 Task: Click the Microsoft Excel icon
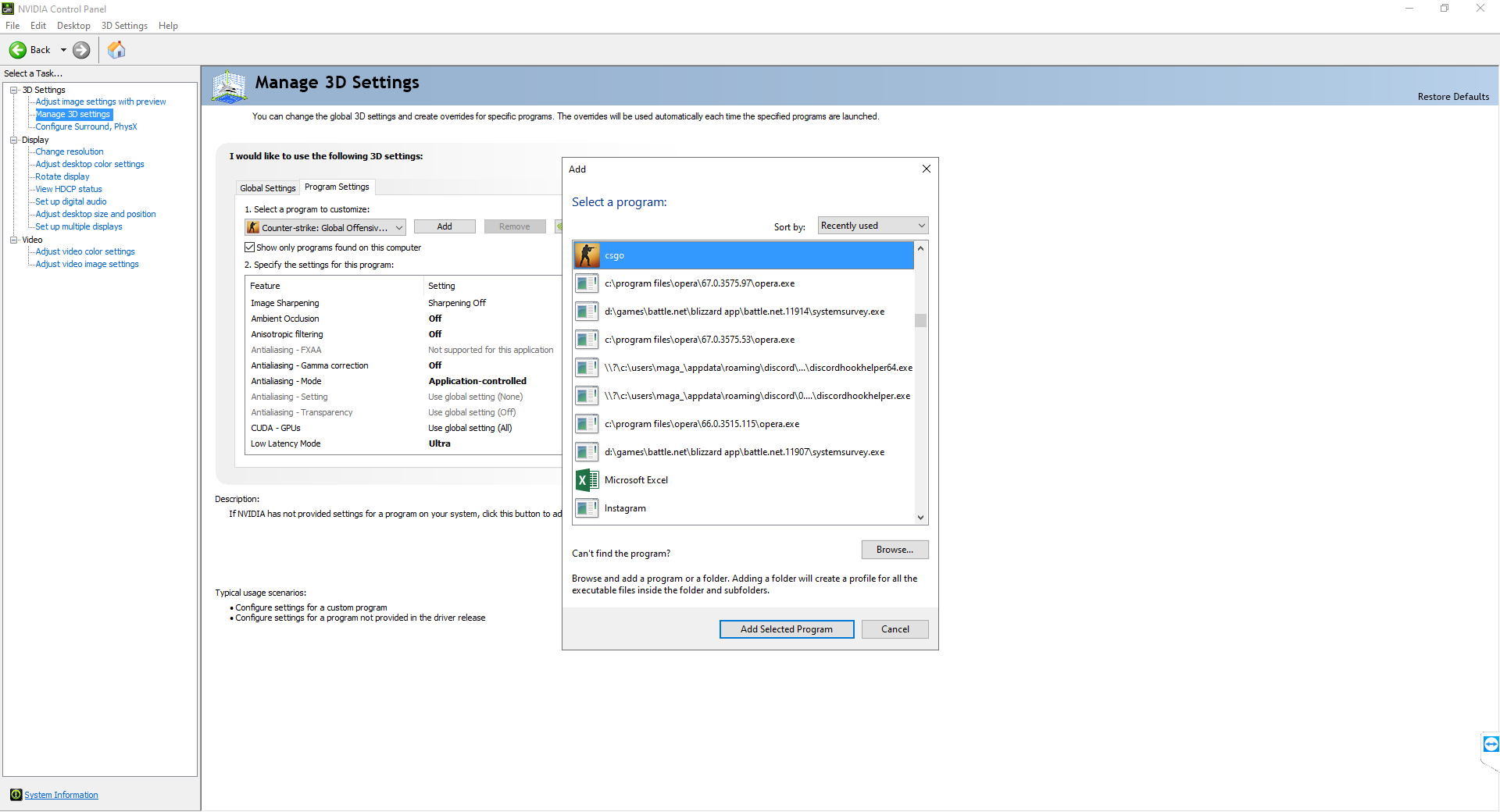click(587, 480)
